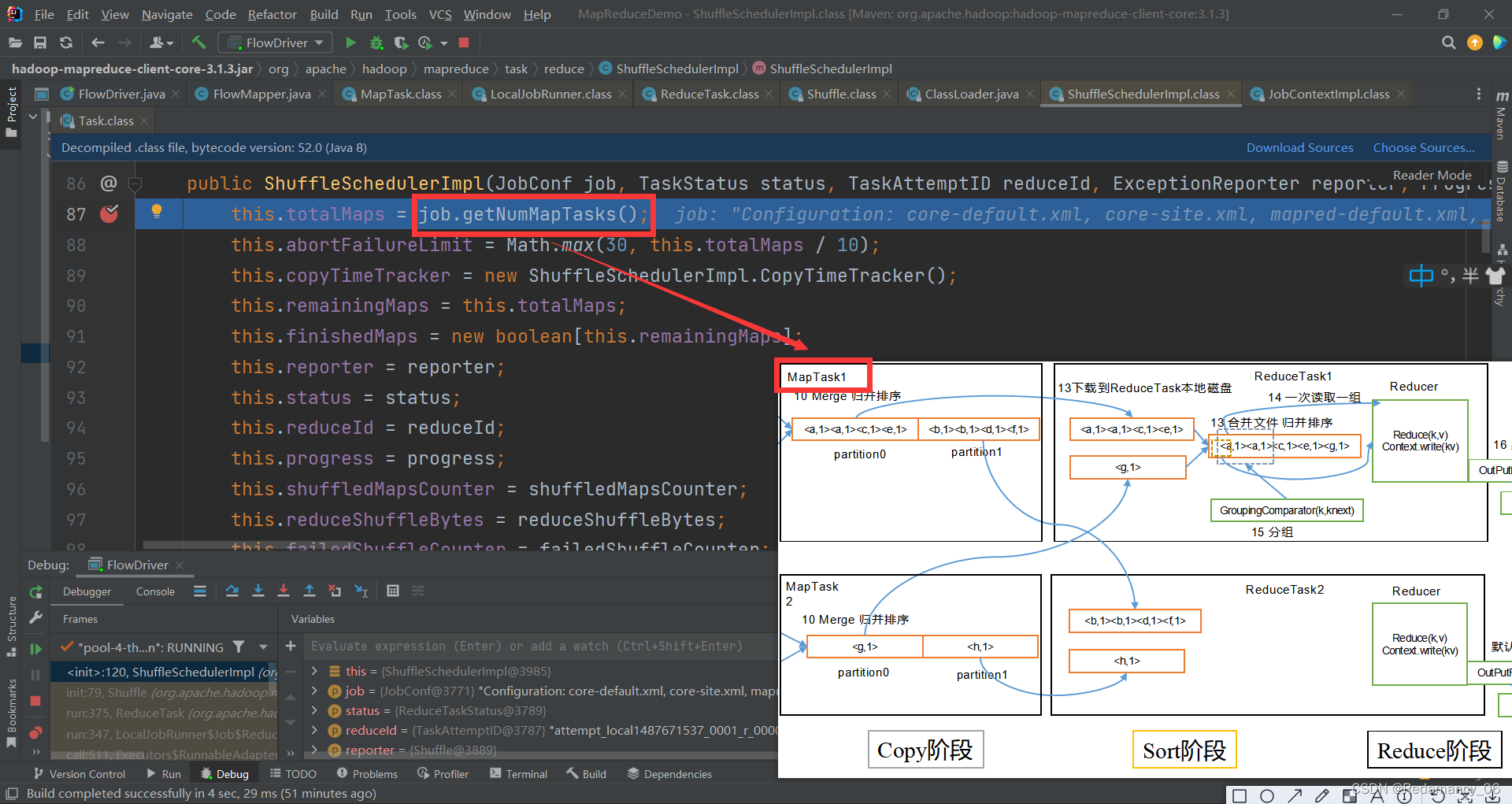Run FlowDriver with the green play icon
This screenshot has height=804, width=1512.
[x=350, y=43]
